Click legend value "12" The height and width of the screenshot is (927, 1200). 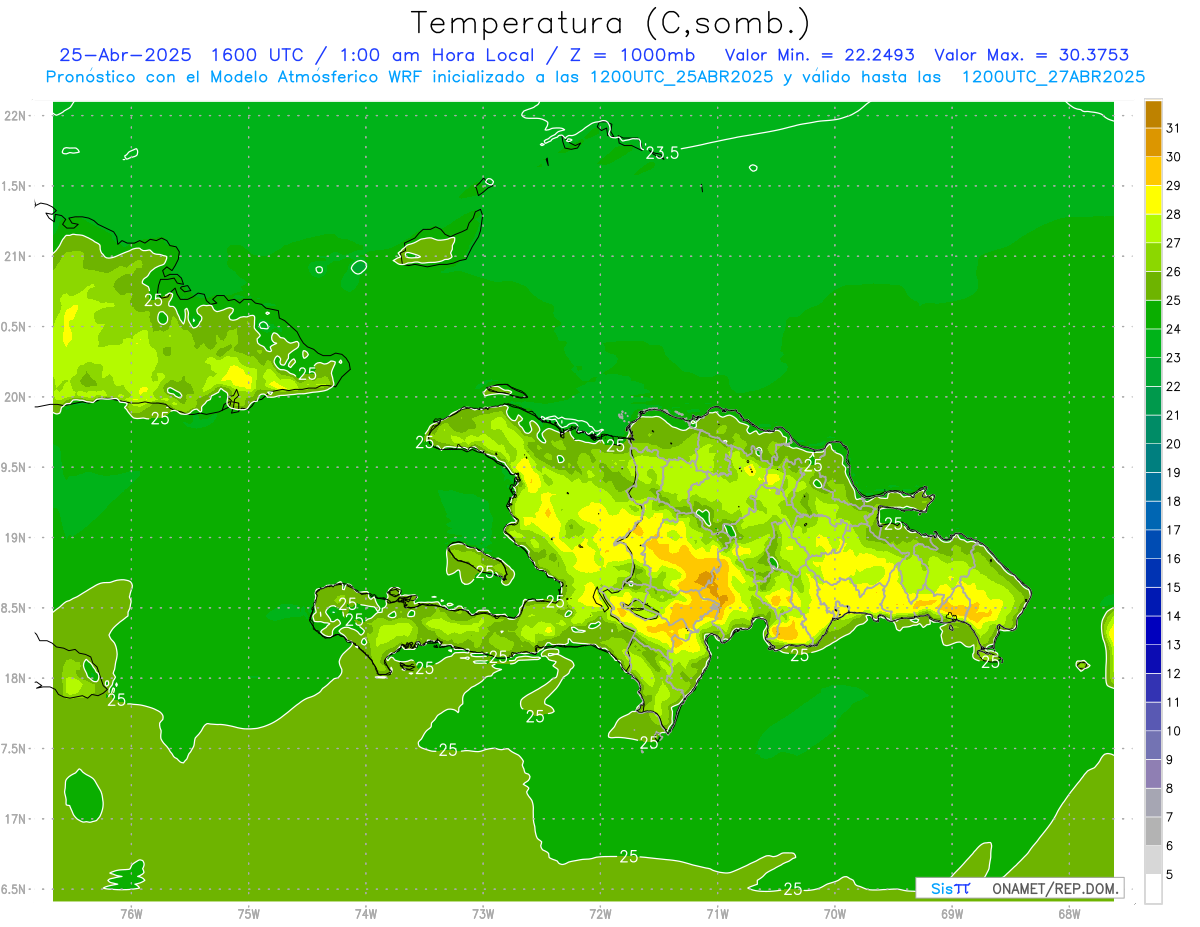click(x=1173, y=673)
